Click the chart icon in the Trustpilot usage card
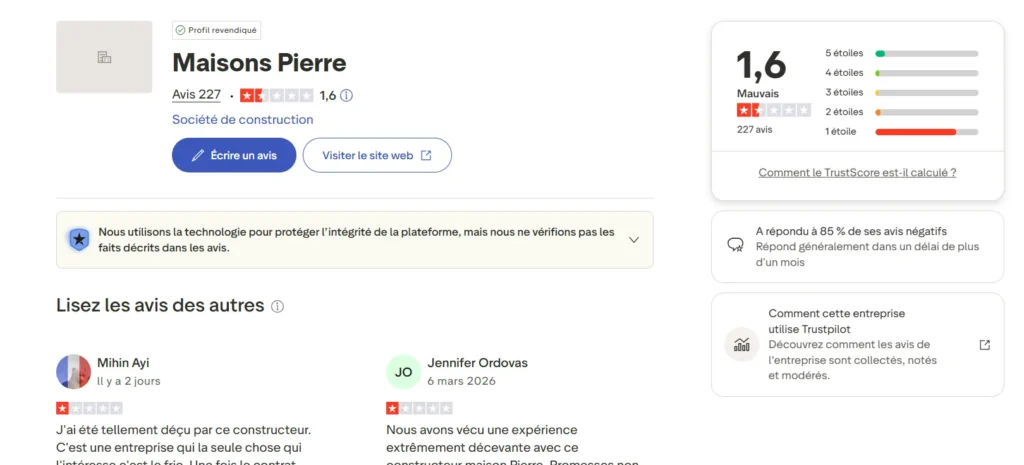This screenshot has height=465, width=1024. coord(741,345)
